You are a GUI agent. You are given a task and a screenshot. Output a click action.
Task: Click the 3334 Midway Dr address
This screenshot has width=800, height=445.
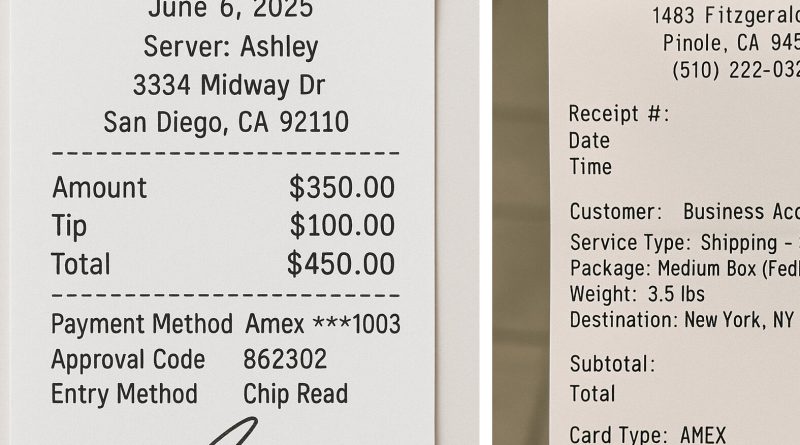tap(229, 85)
